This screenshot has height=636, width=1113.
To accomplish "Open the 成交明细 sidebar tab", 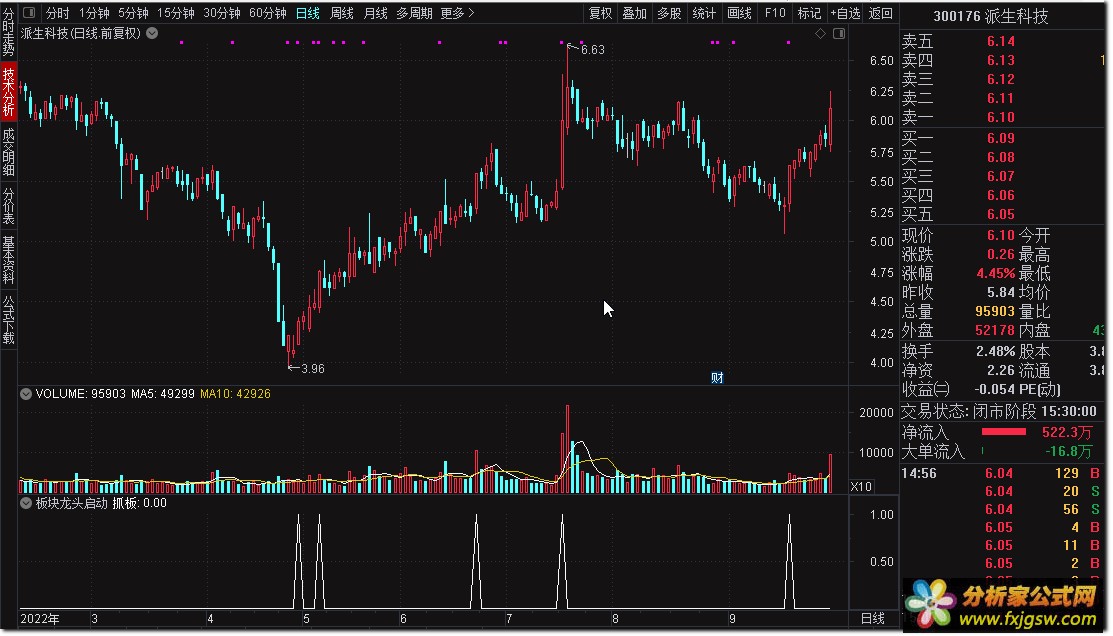I will coord(9,151).
